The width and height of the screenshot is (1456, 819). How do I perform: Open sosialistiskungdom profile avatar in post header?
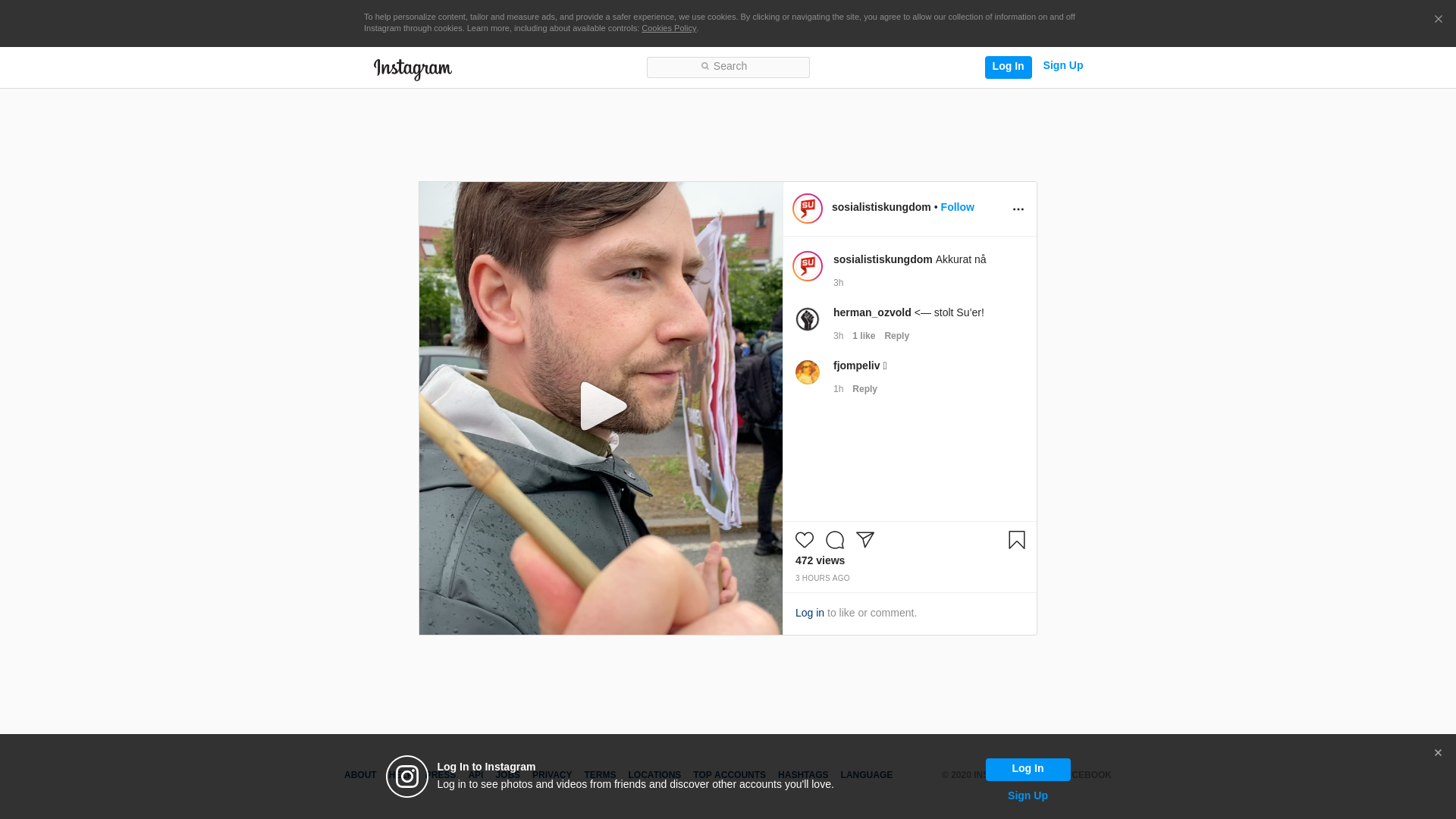point(808,209)
